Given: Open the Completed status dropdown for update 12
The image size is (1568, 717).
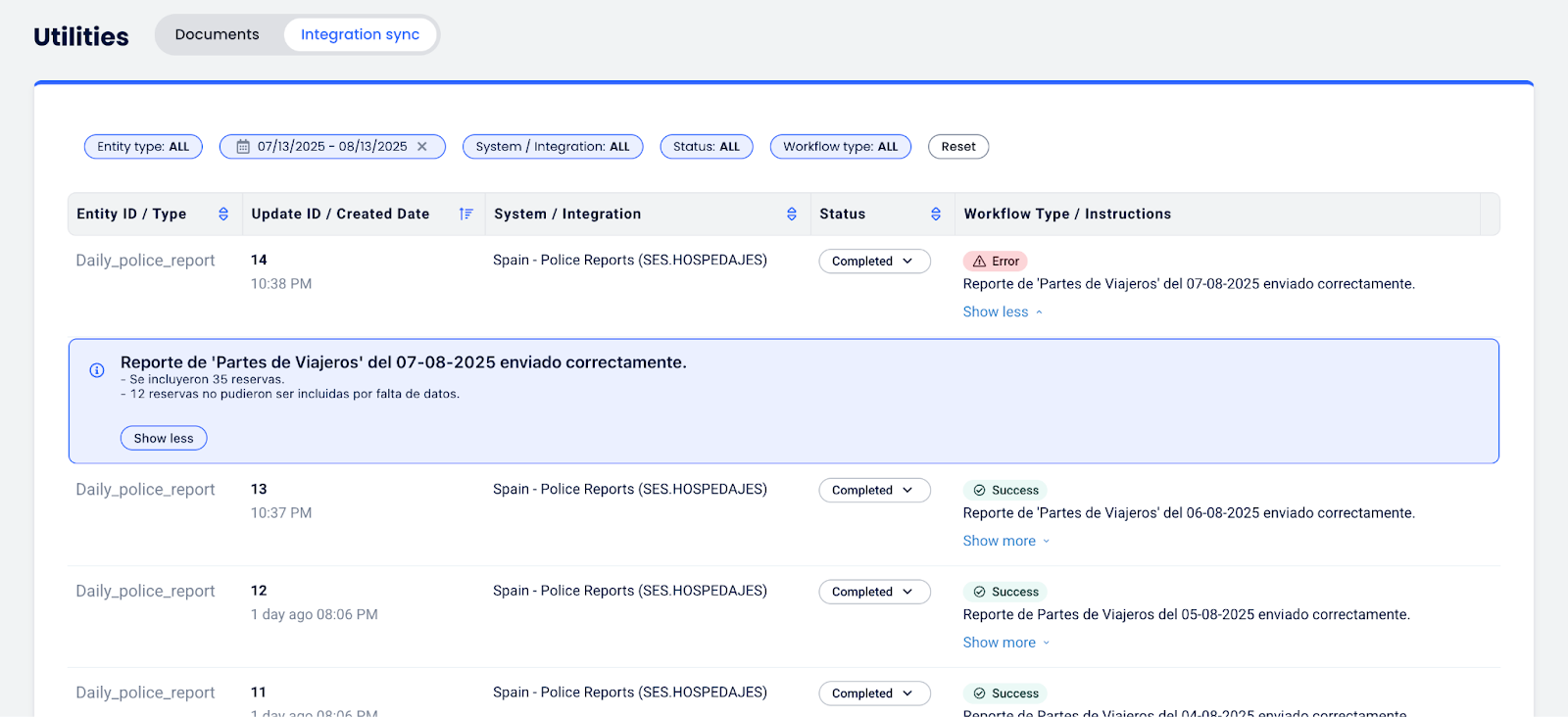Looking at the screenshot, I should 874,593.
